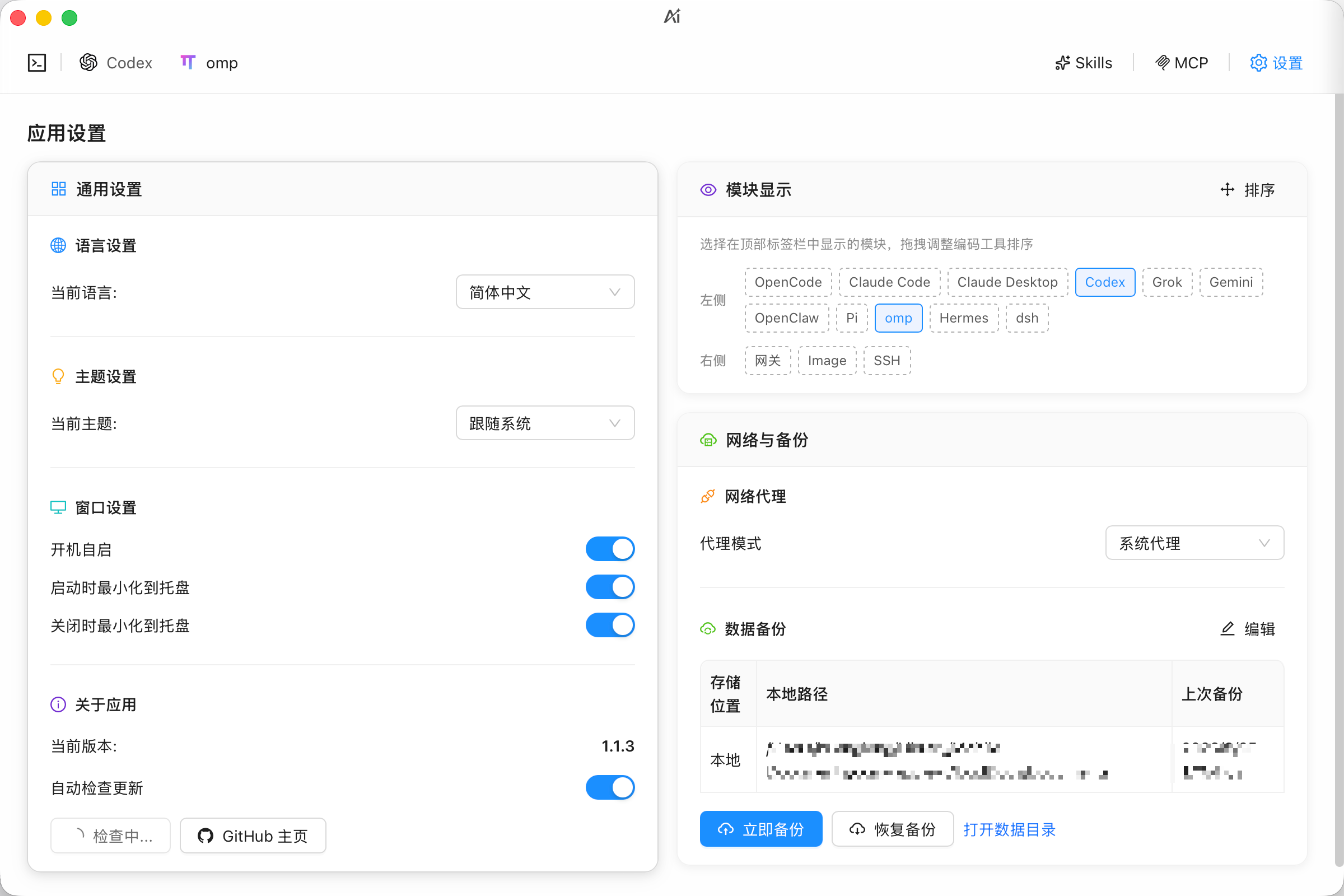The height and width of the screenshot is (896, 1344).
Task: Click the version number 1.1.3
Action: pyautogui.click(x=618, y=746)
